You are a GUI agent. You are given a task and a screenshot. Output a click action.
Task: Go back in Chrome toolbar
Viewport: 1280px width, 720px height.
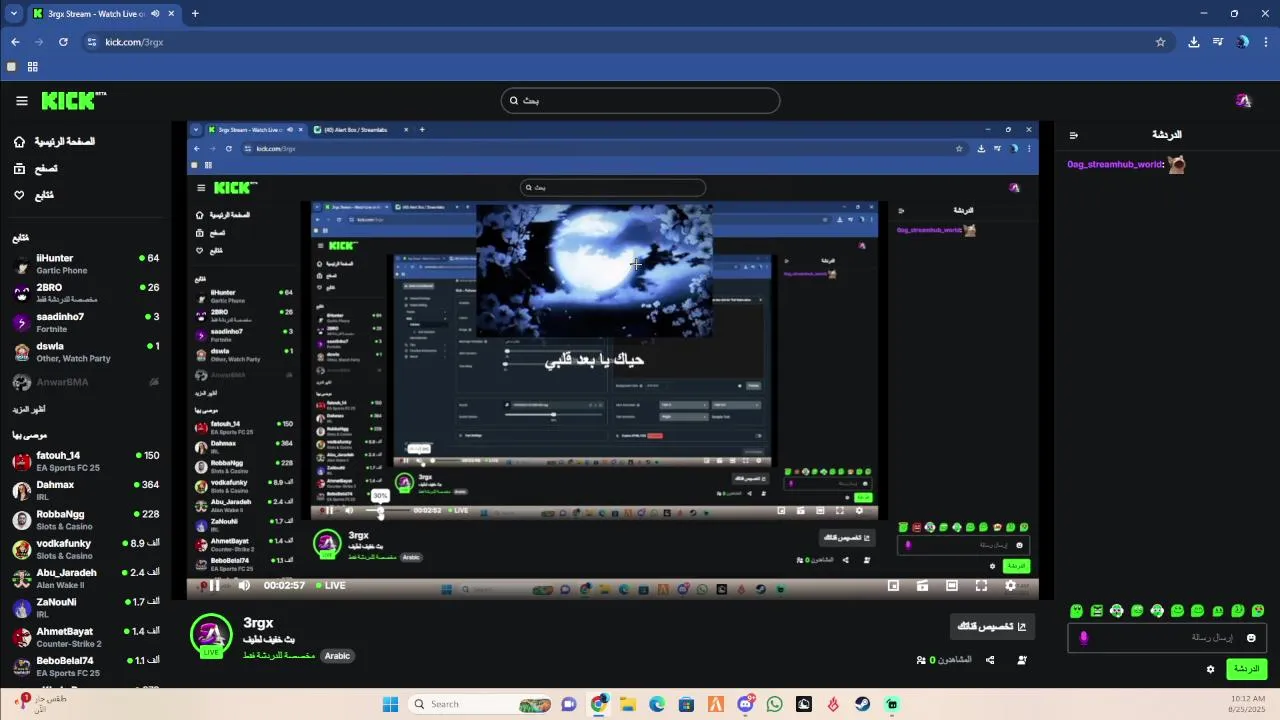pyautogui.click(x=15, y=42)
